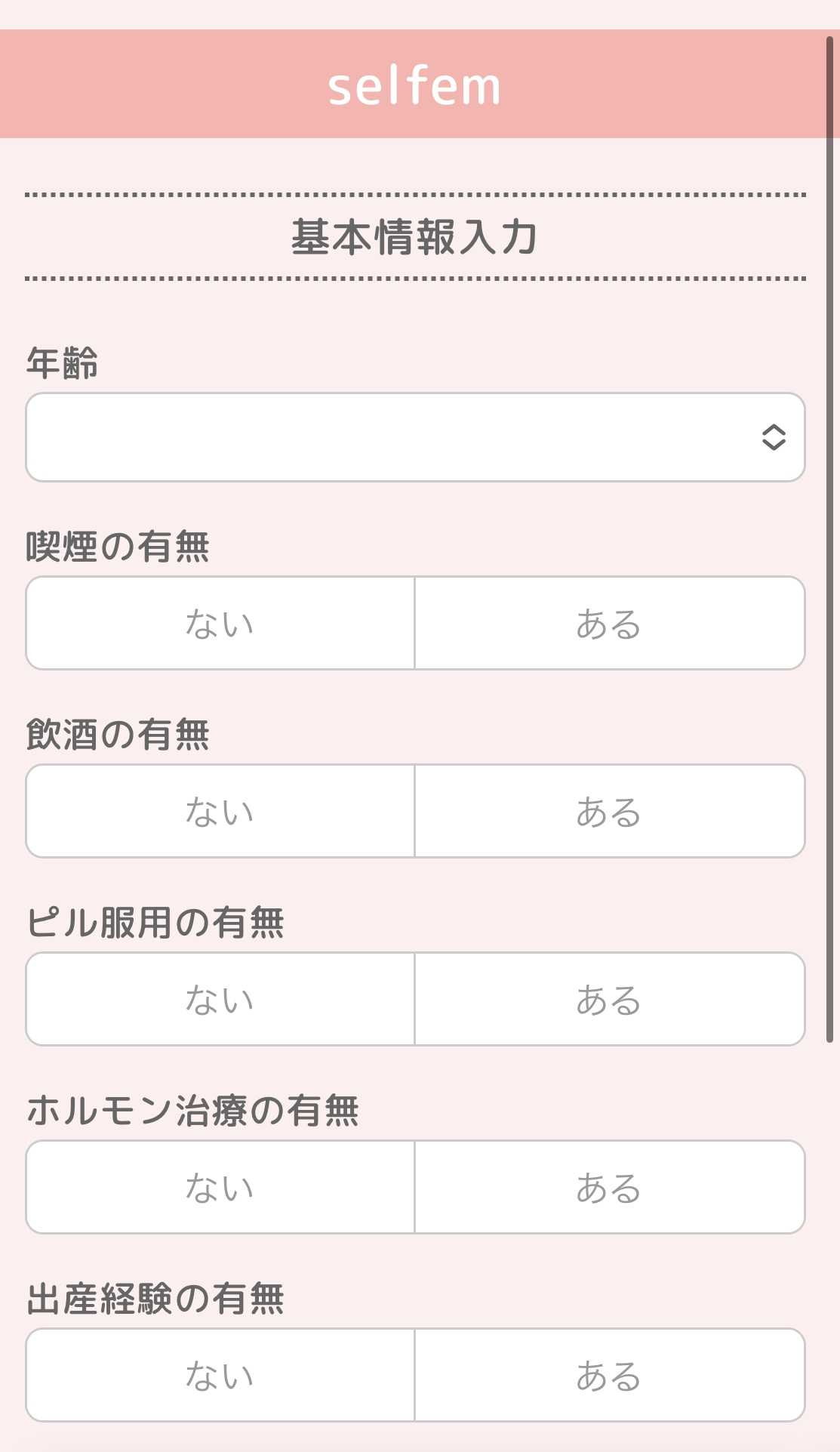Click the page's vertical scrollbar
This screenshot has width=840, height=1452.
coord(829,529)
